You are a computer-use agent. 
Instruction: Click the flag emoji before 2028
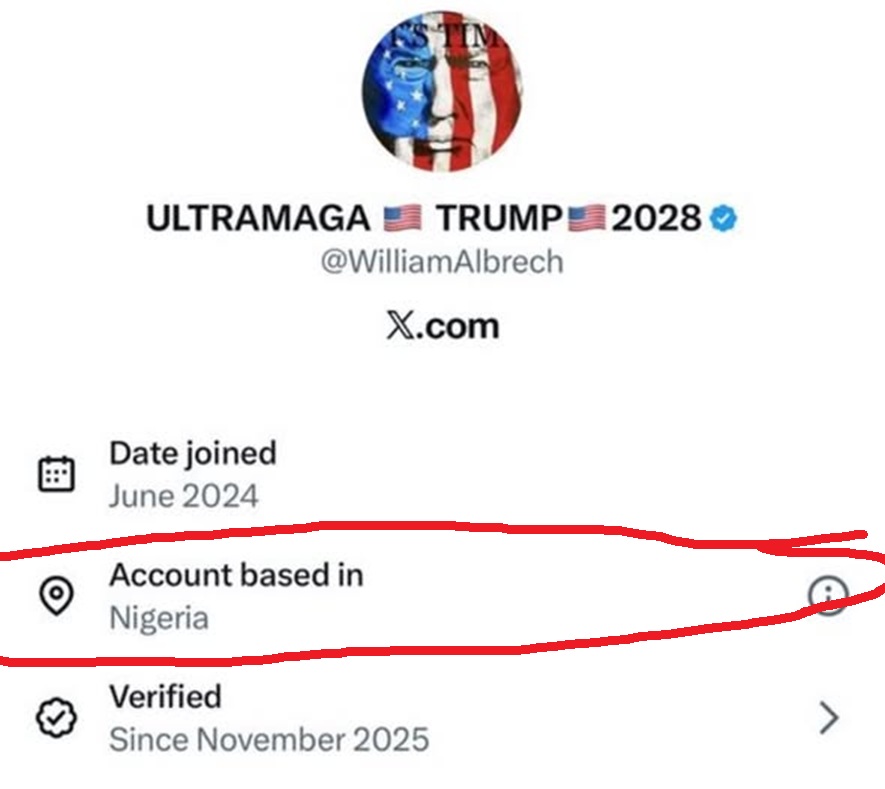587,218
